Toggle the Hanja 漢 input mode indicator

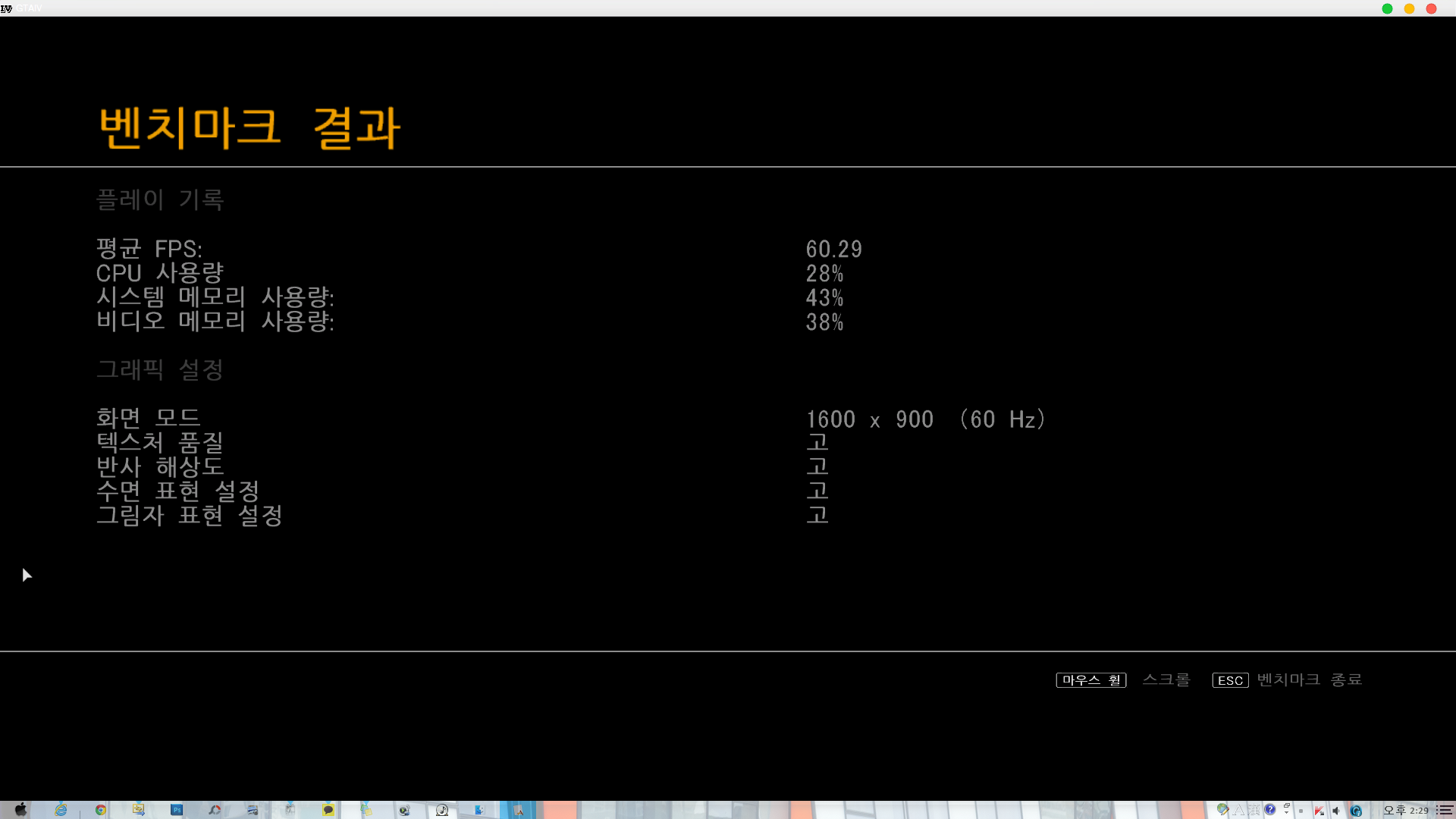[x=1254, y=810]
